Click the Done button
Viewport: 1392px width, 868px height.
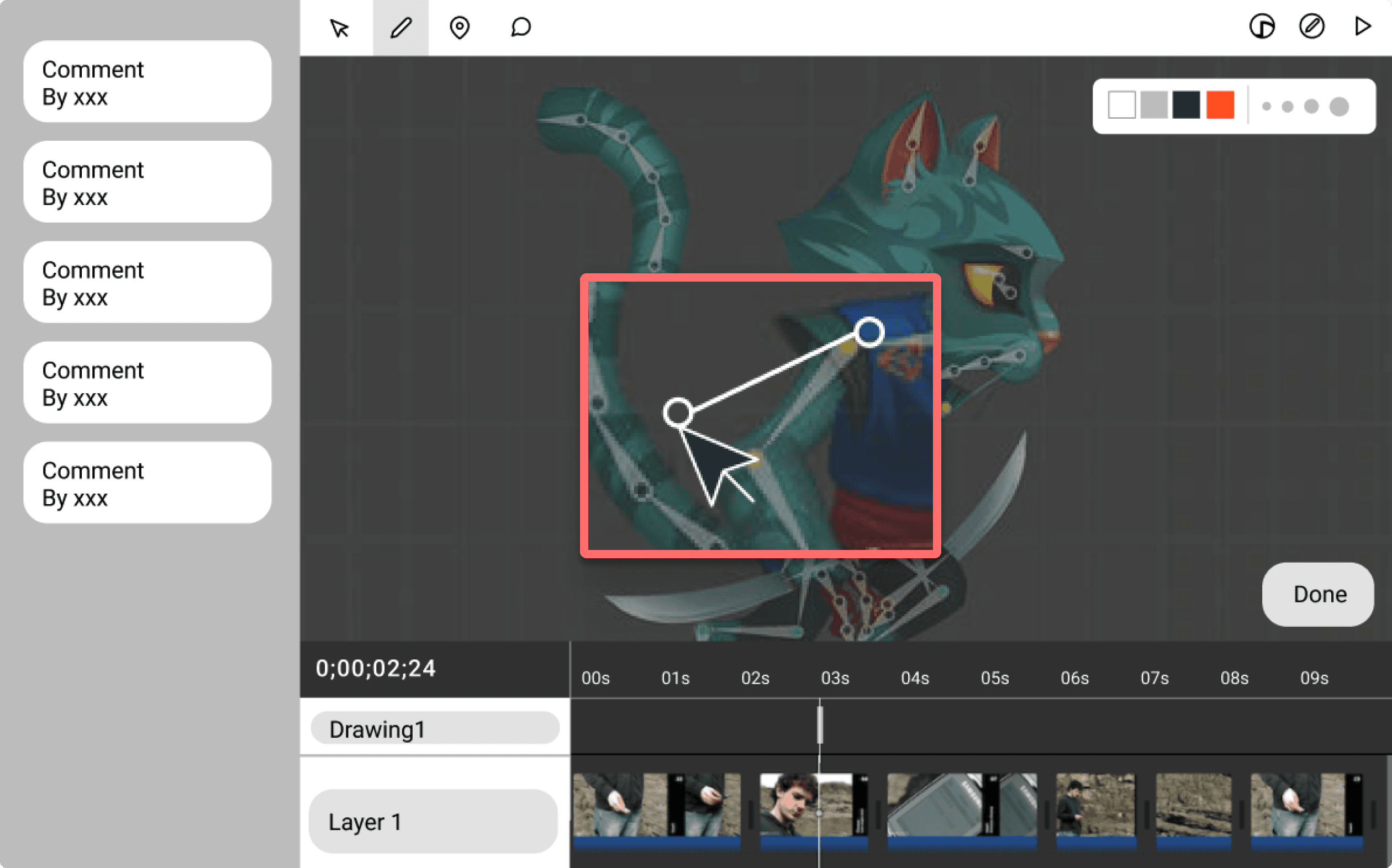pyautogui.click(x=1319, y=594)
